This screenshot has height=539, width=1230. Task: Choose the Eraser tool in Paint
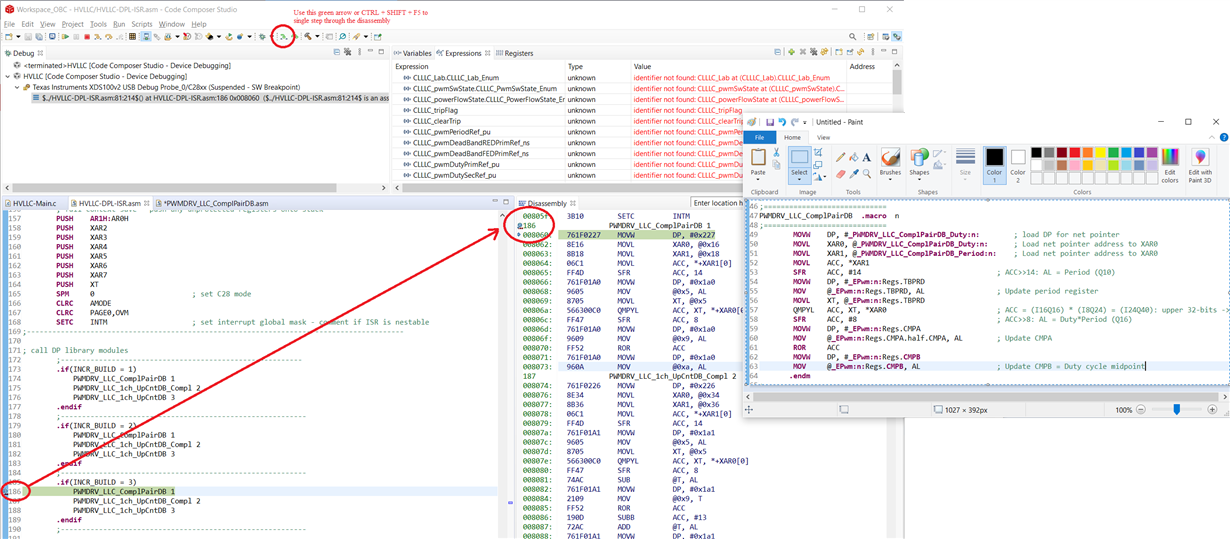click(x=839, y=173)
